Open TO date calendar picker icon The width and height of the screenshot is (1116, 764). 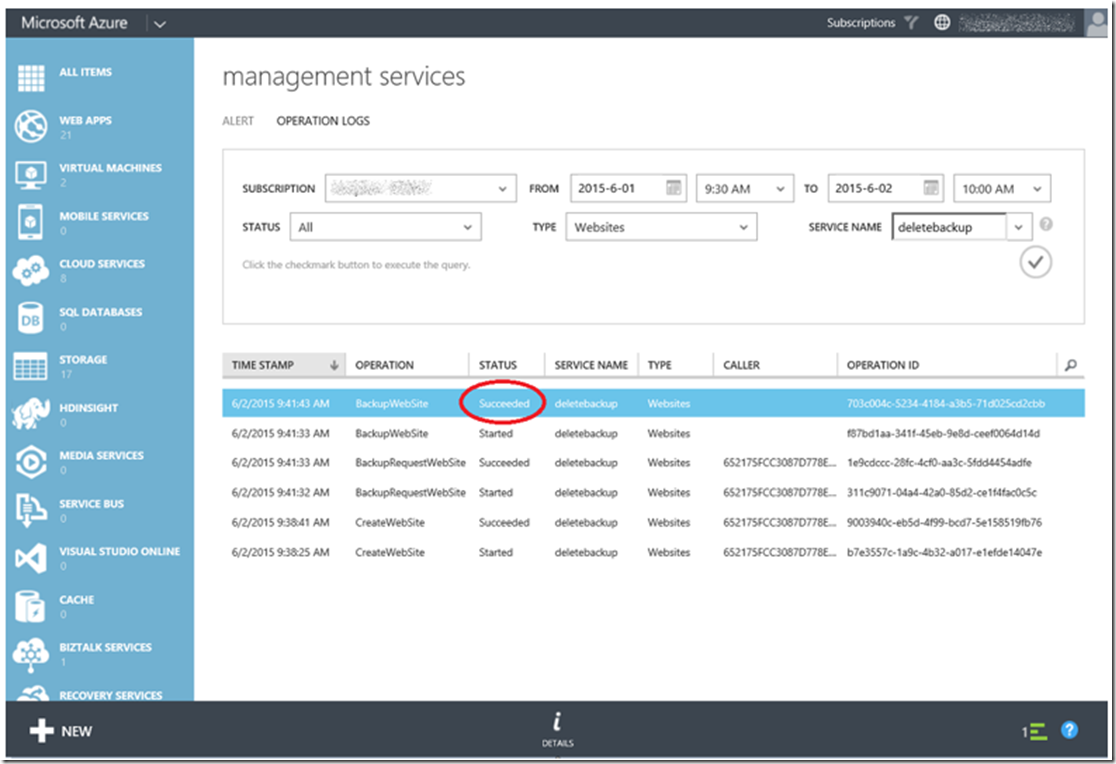(930, 188)
